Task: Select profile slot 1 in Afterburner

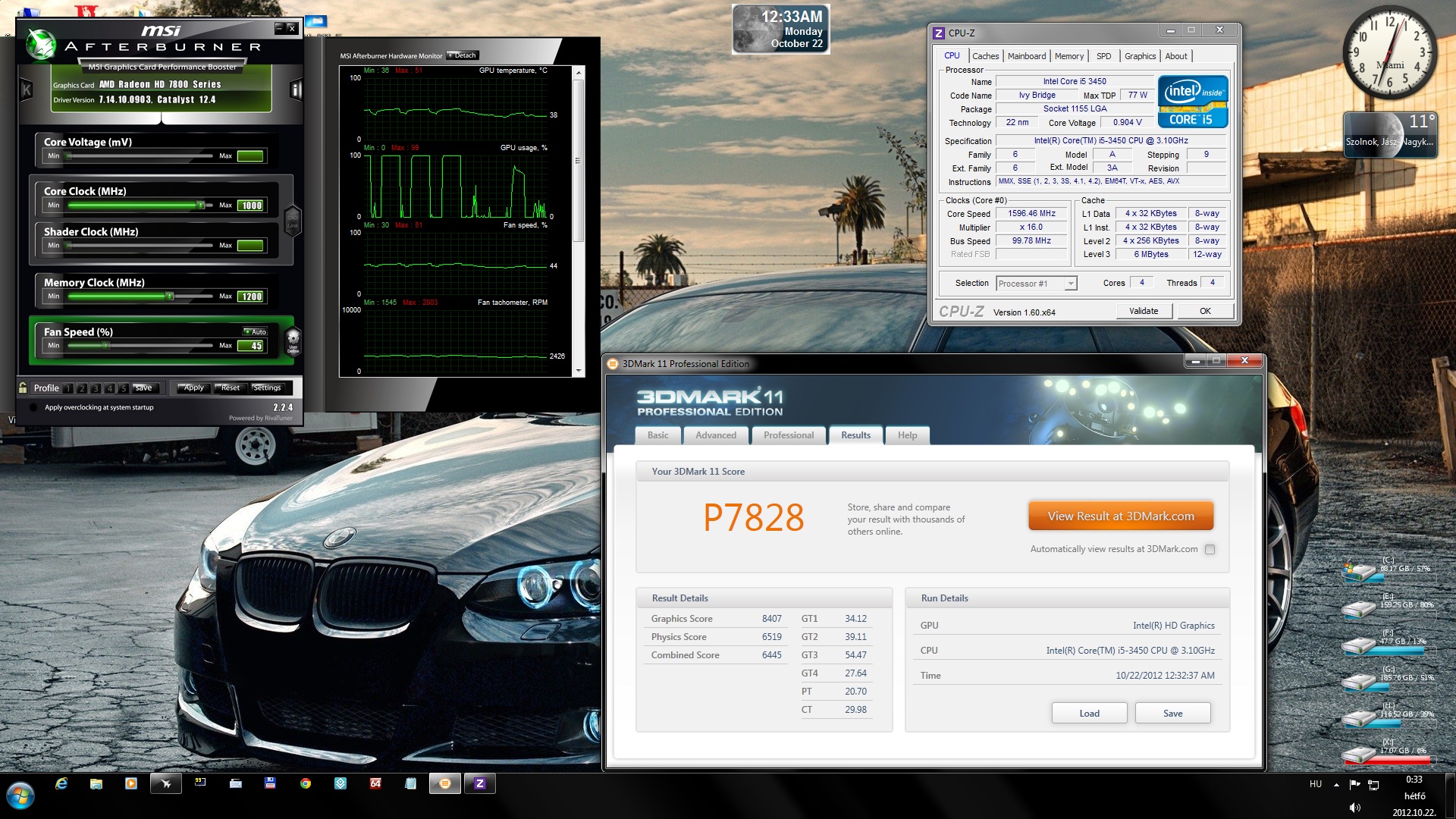Action: pos(68,388)
